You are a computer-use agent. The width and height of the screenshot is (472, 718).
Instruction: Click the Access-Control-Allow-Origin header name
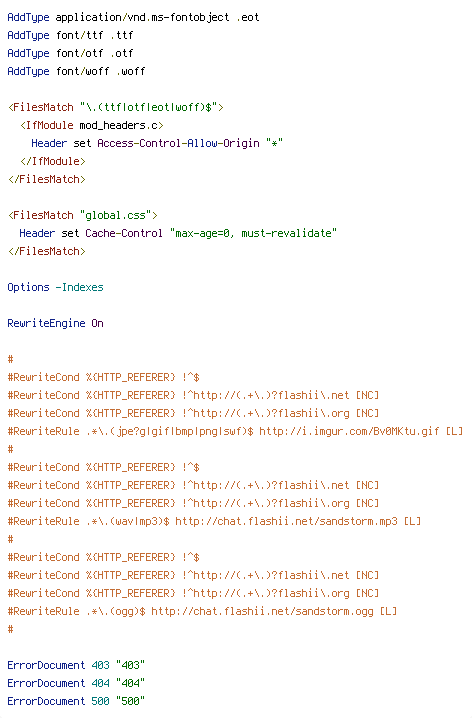[179, 143]
